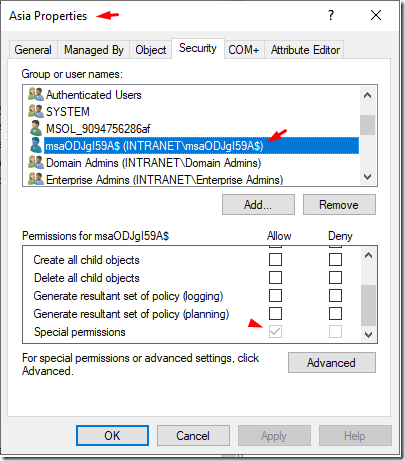This screenshot has width=405, height=461.
Task: Click the MSOL_9094756286af user icon
Action: click(x=36, y=128)
